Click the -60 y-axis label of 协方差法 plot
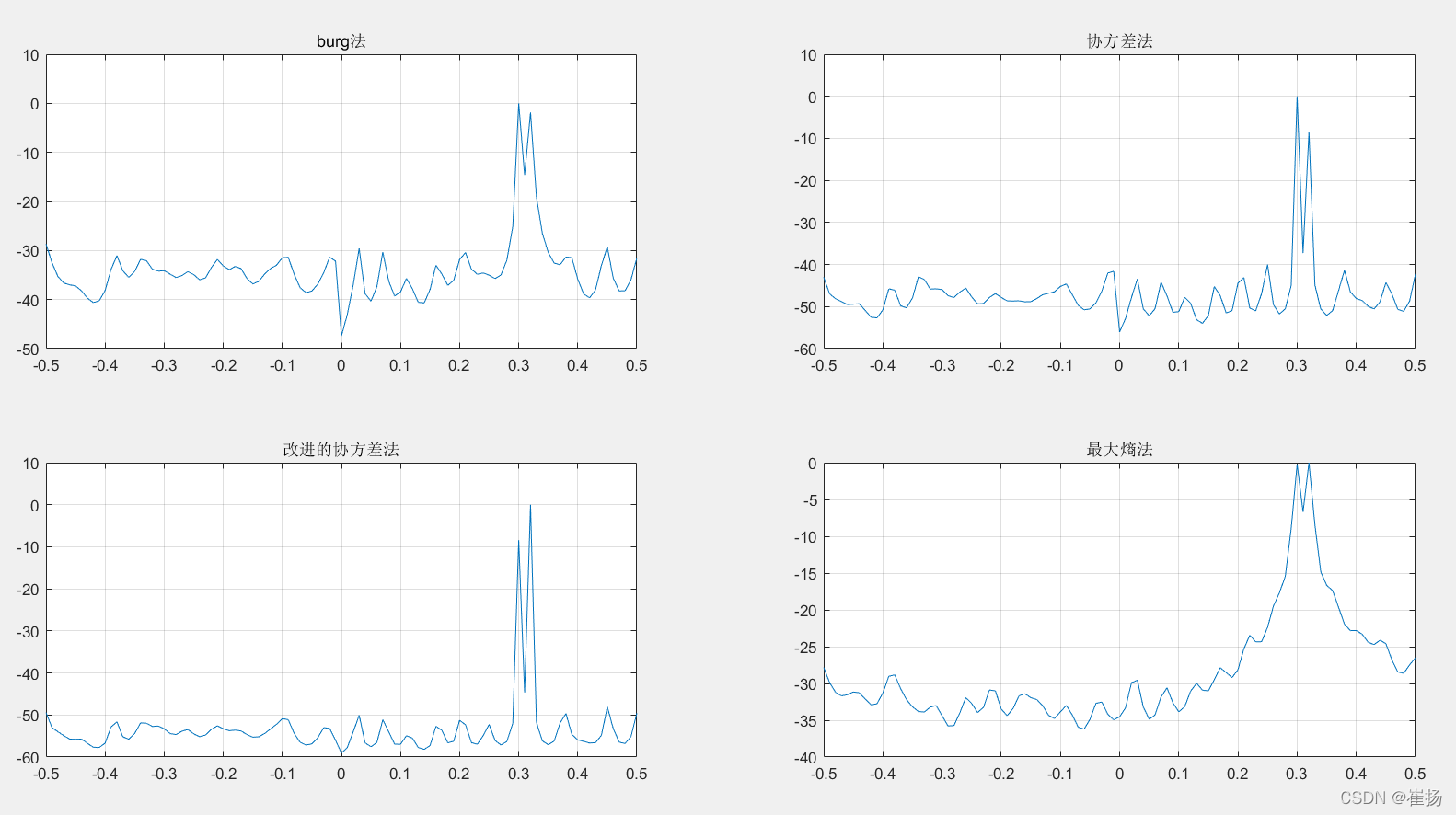1456x815 pixels. click(805, 350)
